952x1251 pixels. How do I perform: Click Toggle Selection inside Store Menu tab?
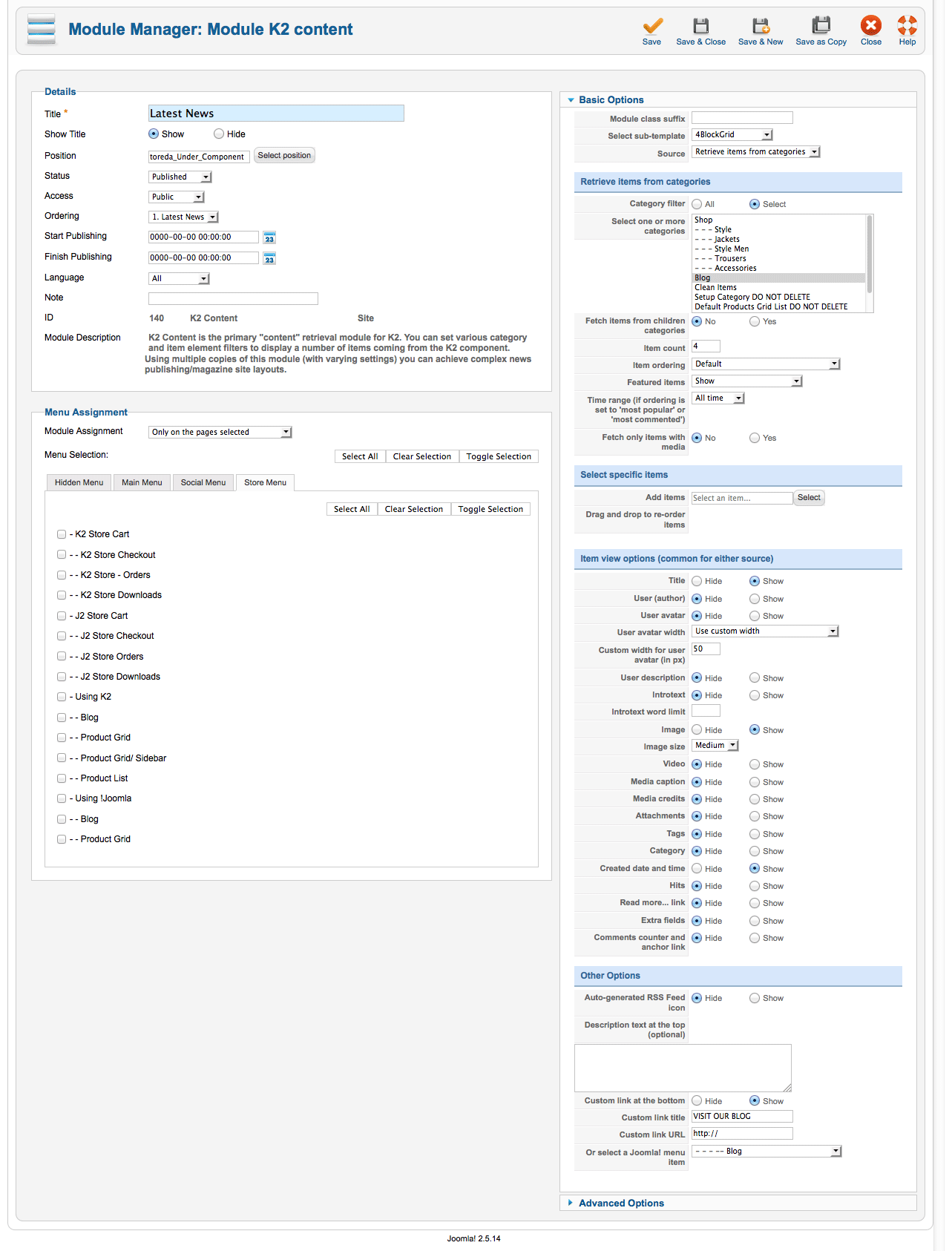(490, 509)
